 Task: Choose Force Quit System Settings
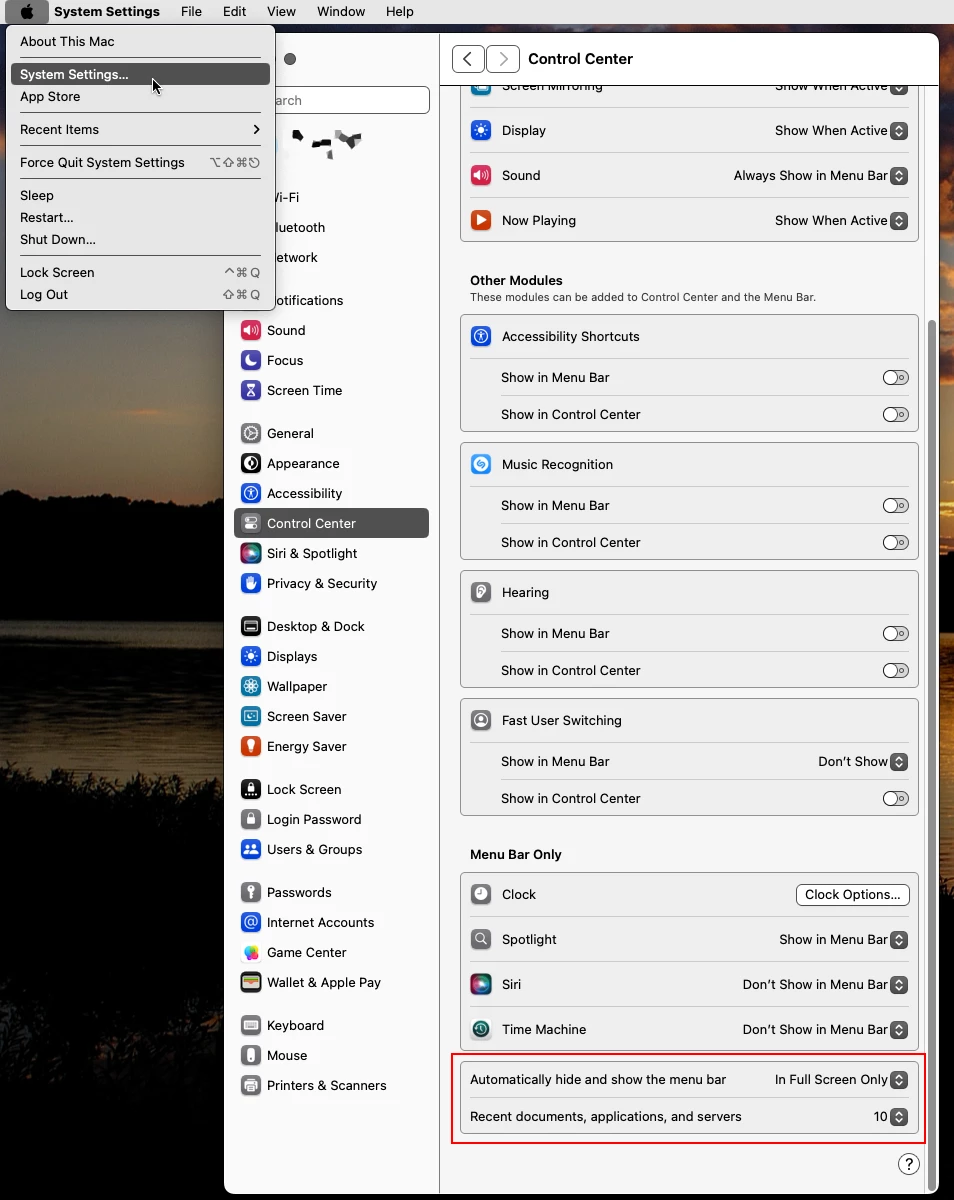[140, 162]
